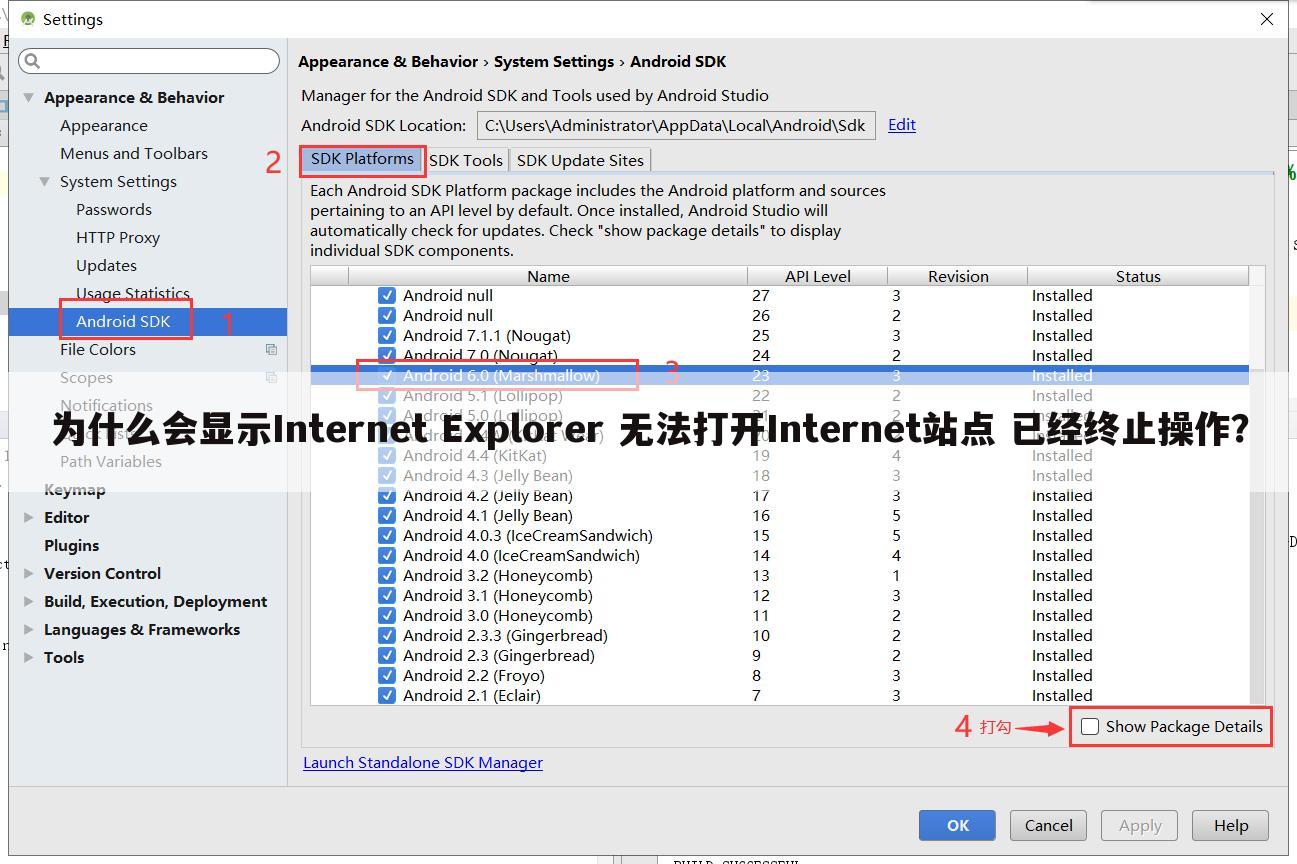Click OK to confirm settings
The width and height of the screenshot is (1297, 864).
[x=957, y=825]
